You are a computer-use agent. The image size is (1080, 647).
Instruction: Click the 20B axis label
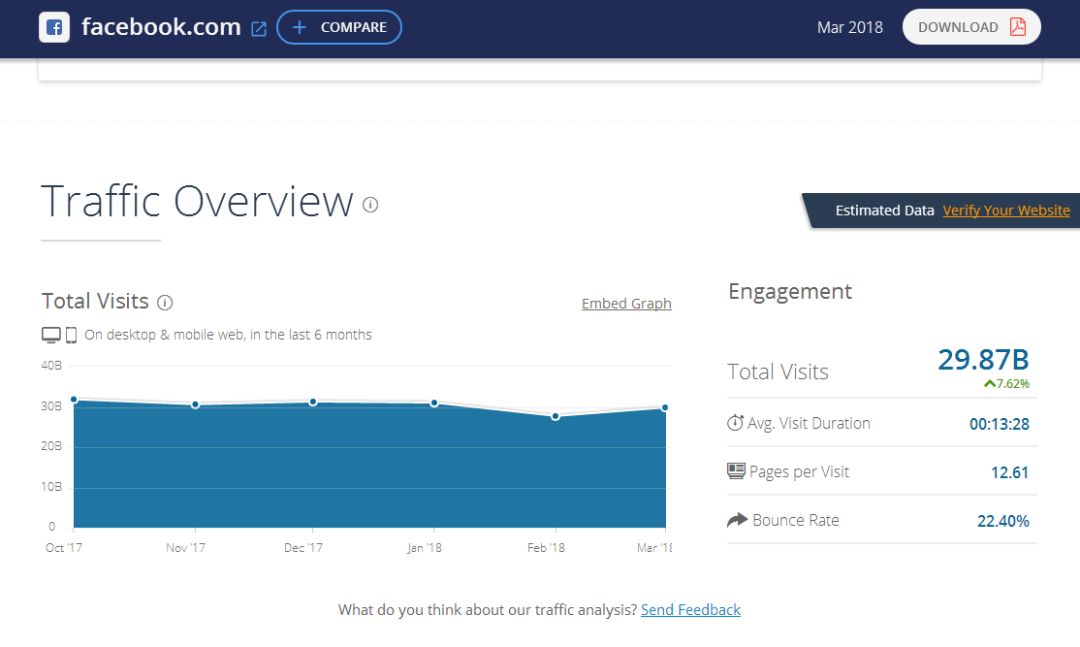[x=52, y=446]
